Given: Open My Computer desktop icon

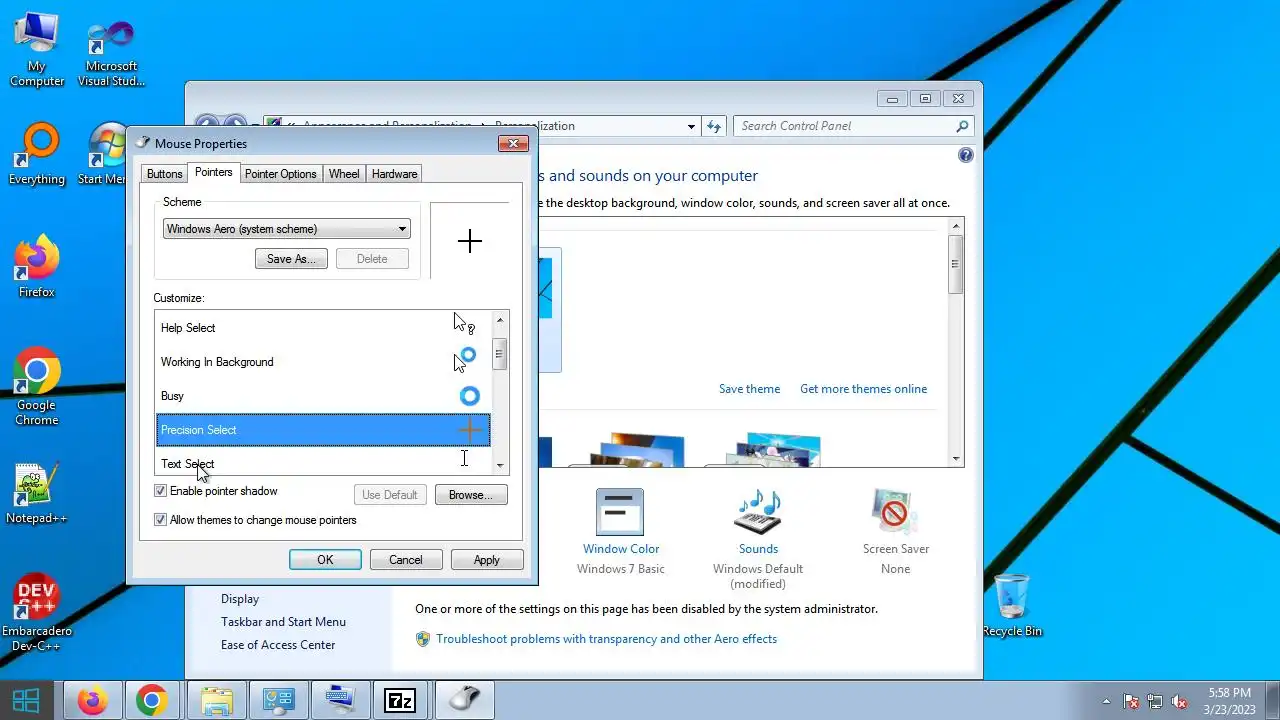Looking at the screenshot, I should pos(37,49).
